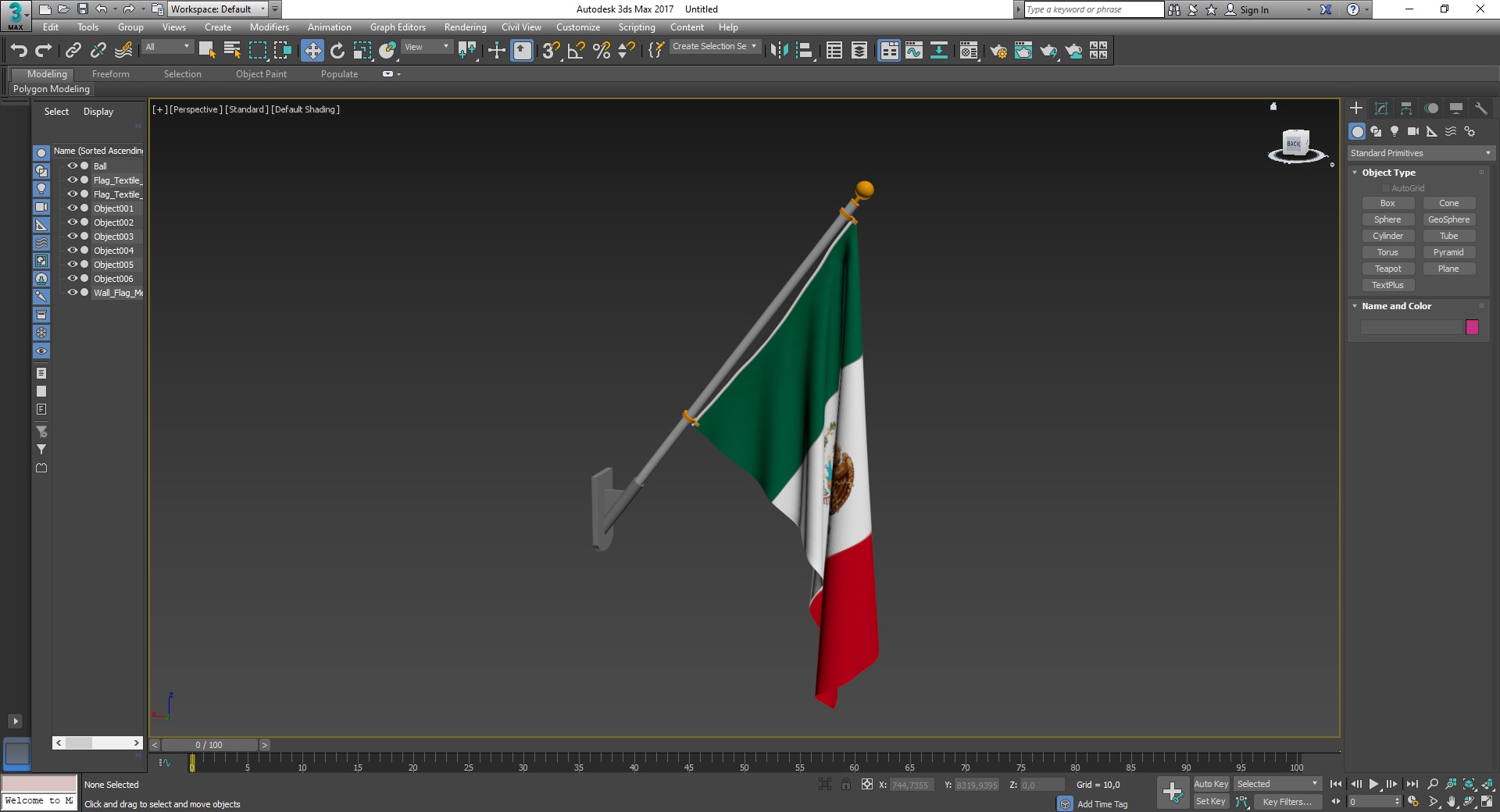Open Render Setup teapot icon

998,51
